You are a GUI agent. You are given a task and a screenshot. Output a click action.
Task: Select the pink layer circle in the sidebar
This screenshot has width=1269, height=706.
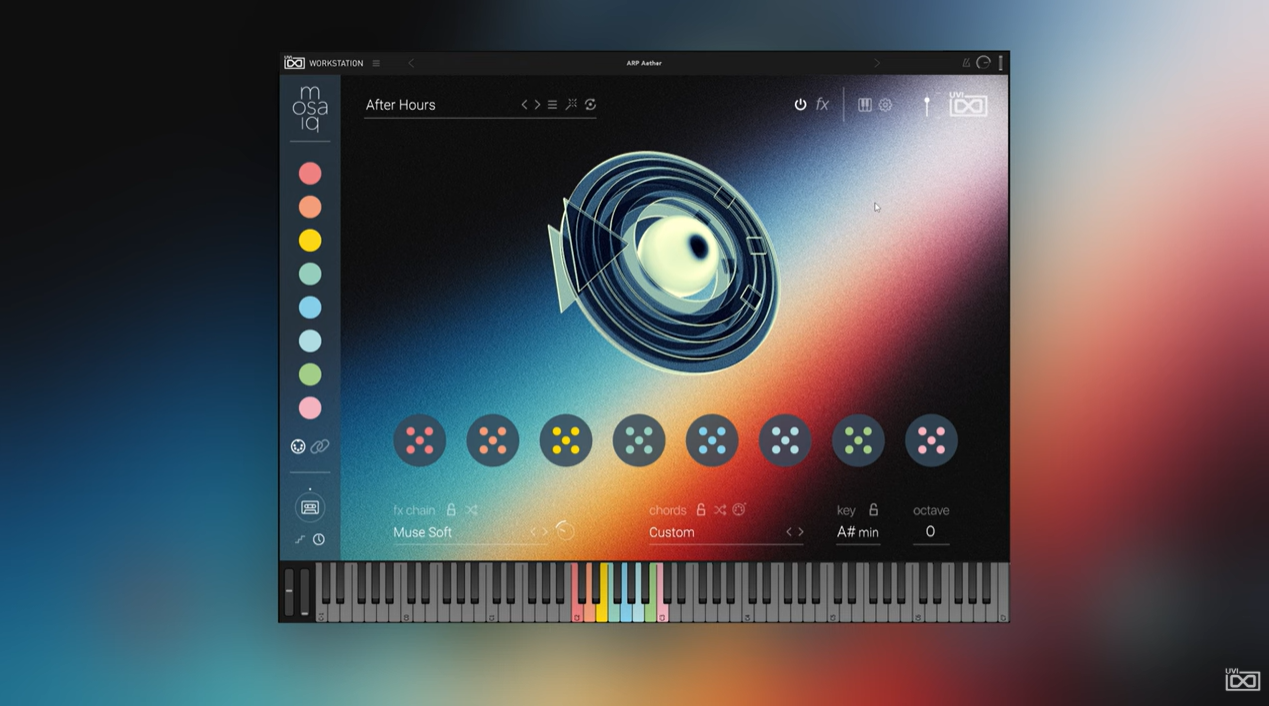pos(310,408)
